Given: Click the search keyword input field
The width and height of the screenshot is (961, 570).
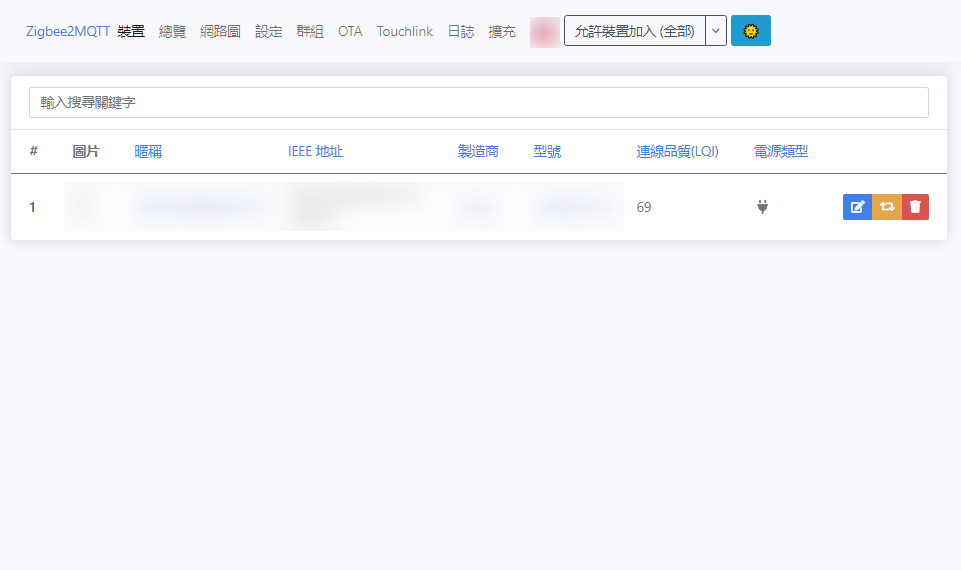Looking at the screenshot, I should point(478,102).
